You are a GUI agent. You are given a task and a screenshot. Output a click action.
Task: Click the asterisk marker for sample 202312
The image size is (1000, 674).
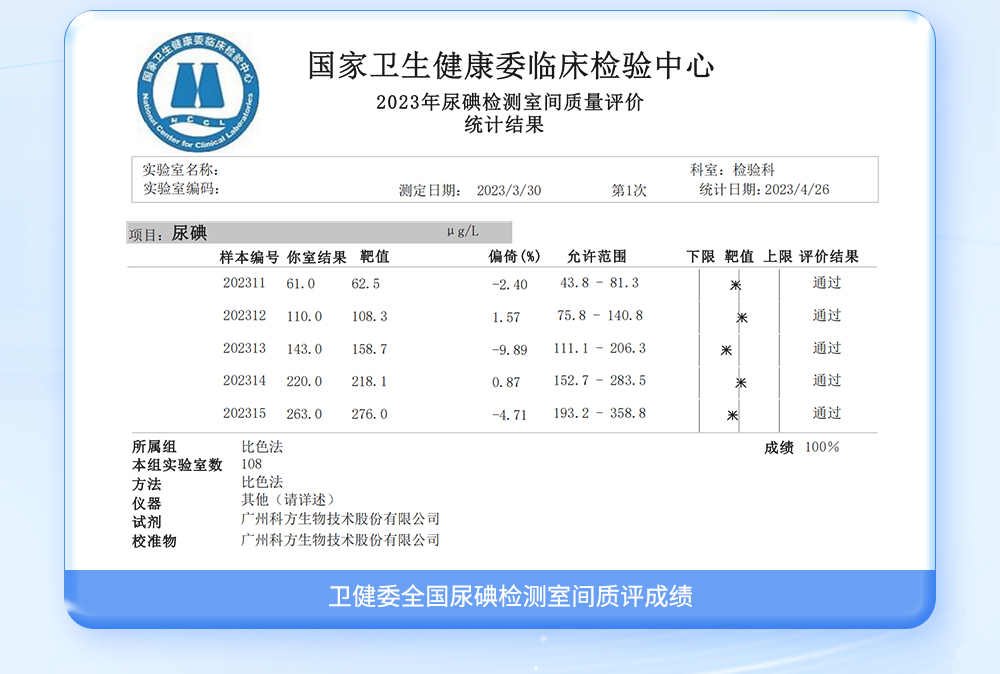tap(742, 317)
